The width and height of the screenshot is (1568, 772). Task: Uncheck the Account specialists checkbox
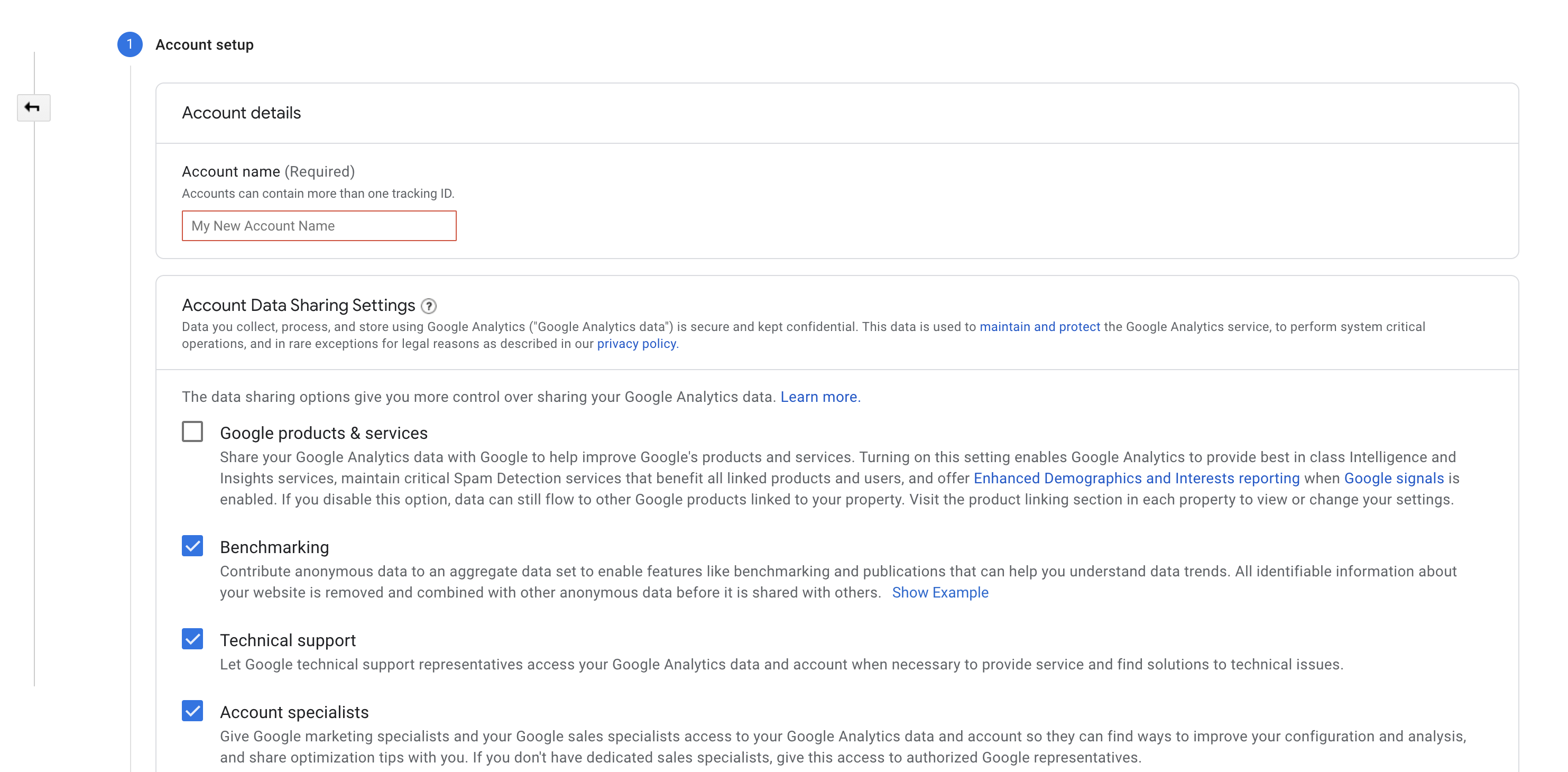point(192,711)
